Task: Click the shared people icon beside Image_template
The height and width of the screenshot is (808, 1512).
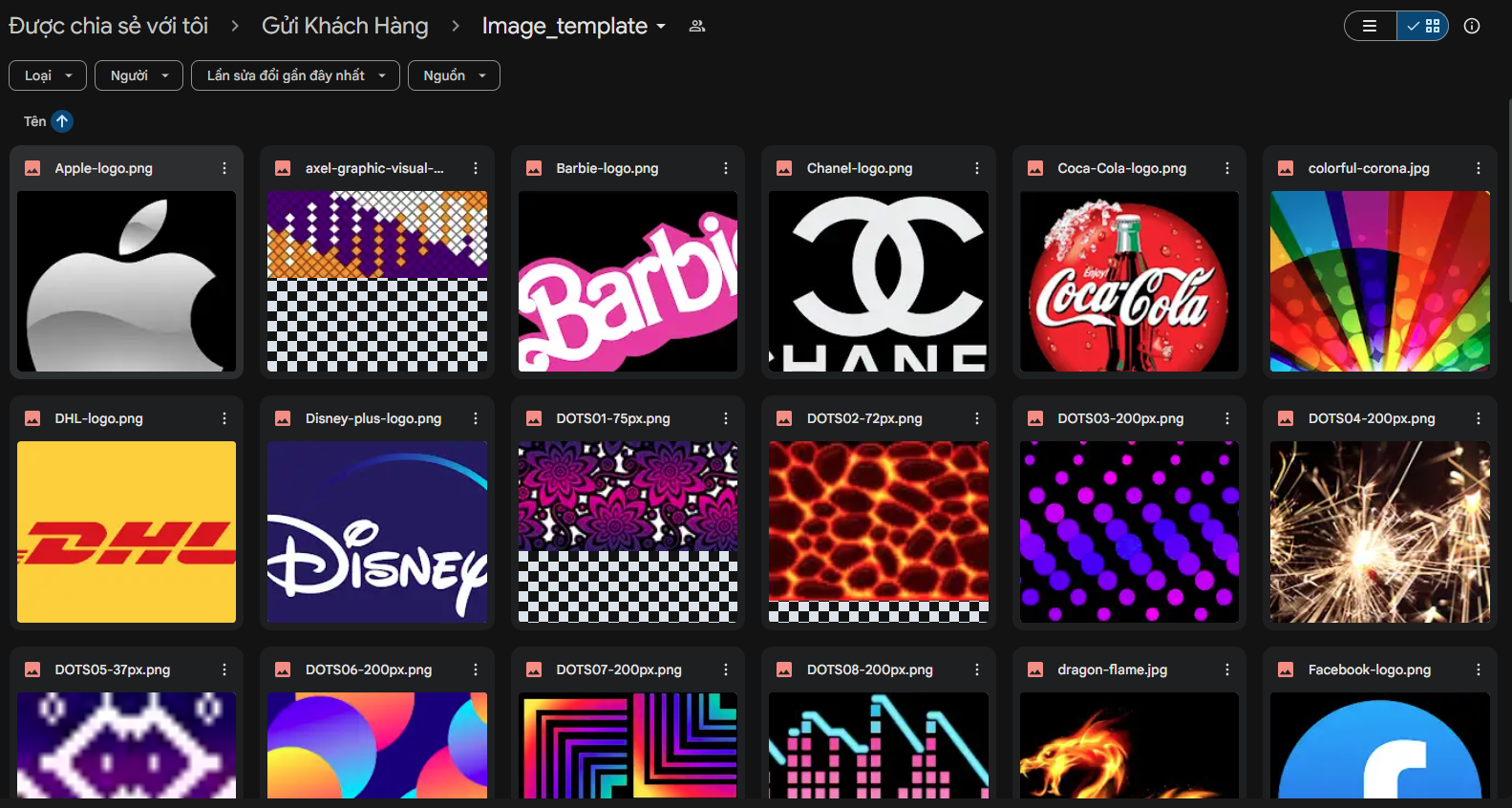Action: pyautogui.click(x=697, y=26)
